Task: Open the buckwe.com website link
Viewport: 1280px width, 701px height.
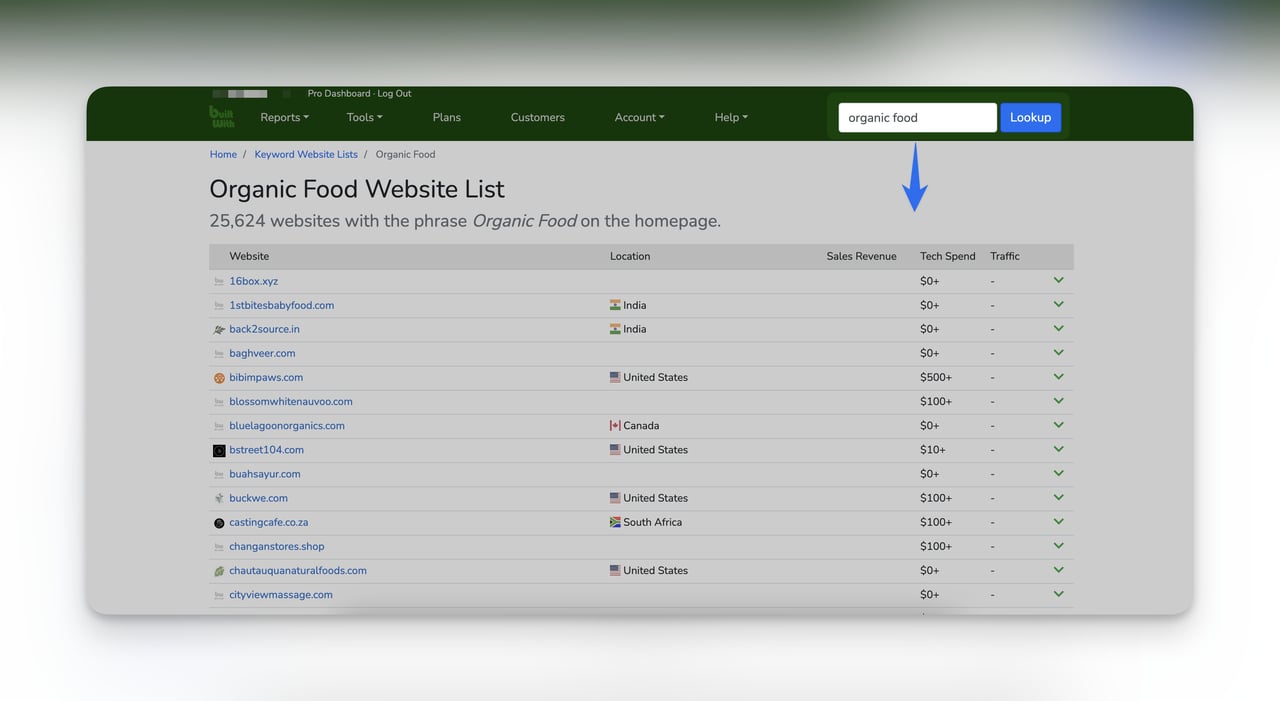Action: point(258,498)
